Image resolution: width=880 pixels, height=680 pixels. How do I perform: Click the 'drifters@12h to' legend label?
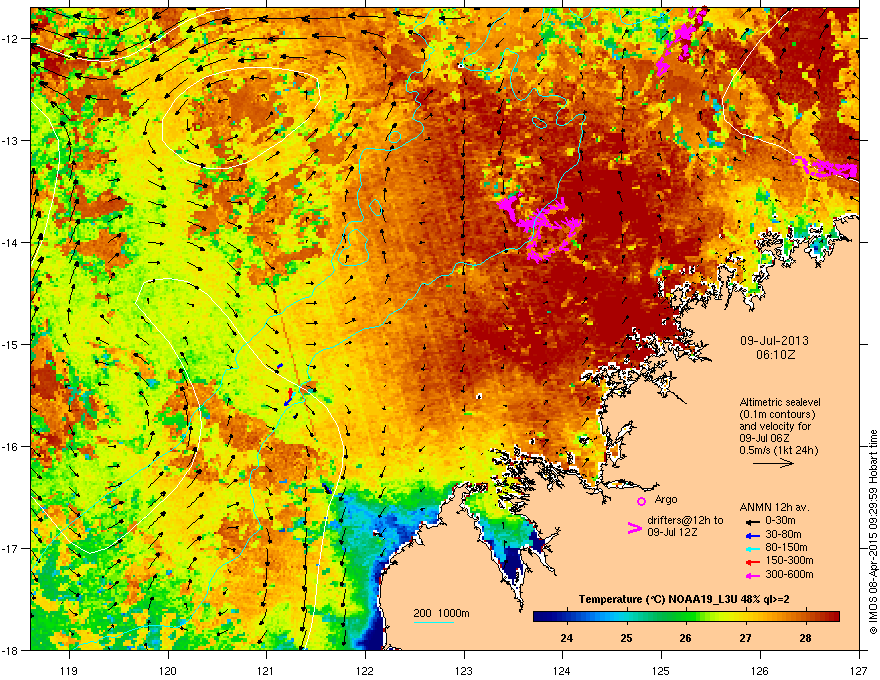685,520
